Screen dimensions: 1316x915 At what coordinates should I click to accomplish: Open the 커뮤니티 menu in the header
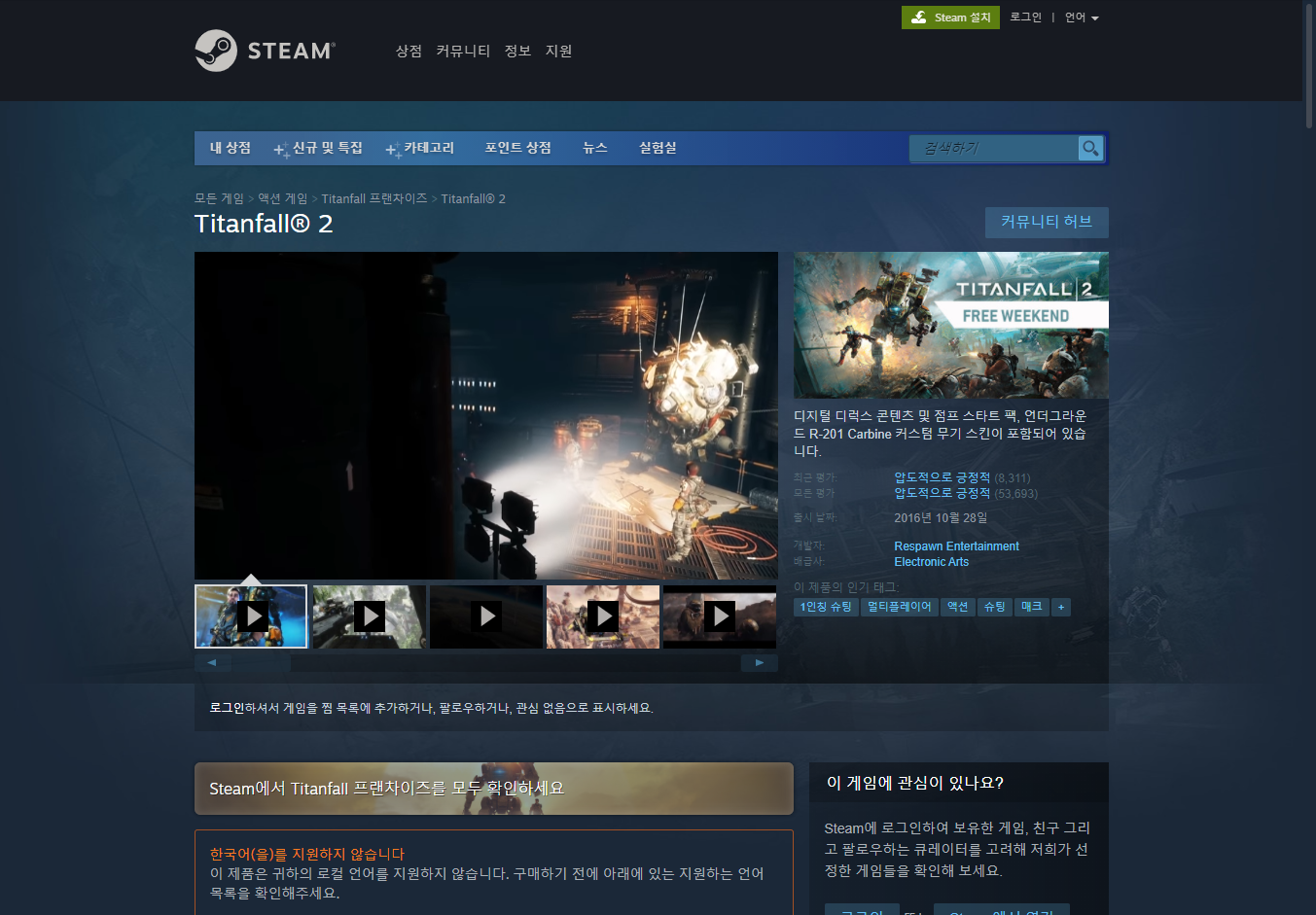pos(463,51)
